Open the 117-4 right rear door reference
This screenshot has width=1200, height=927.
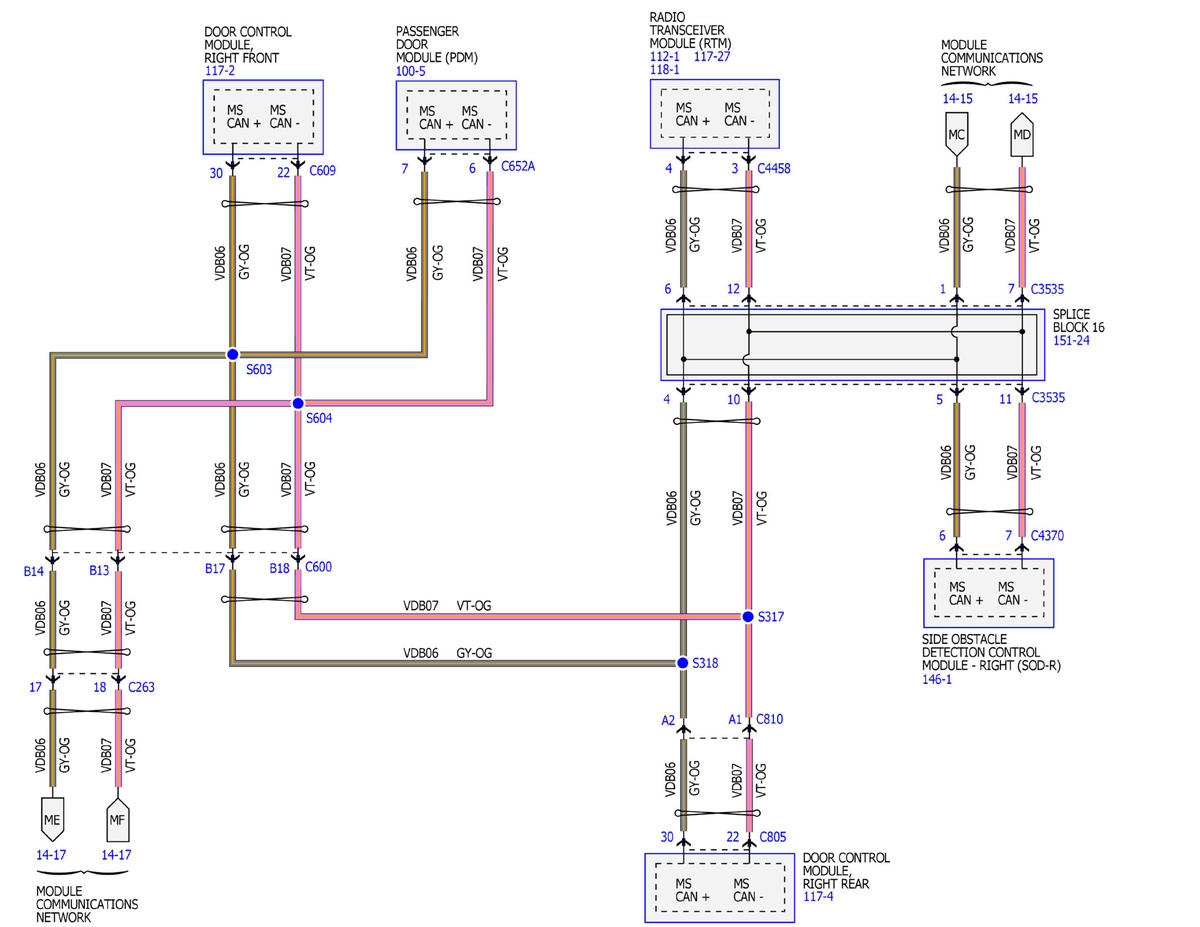[817, 899]
